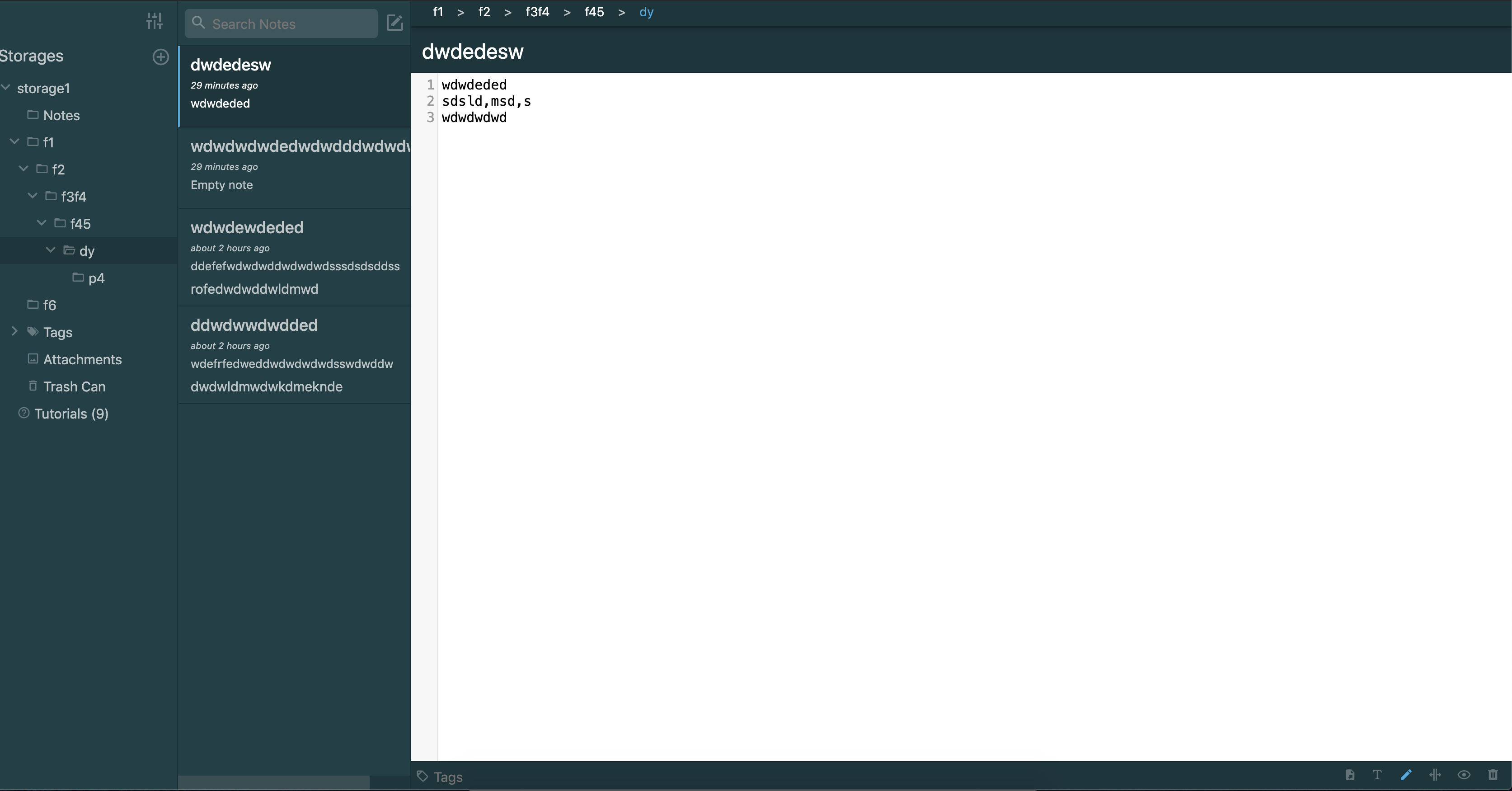The image size is (1512, 791).
Task: Enable side-by-side editor layout
Action: pyautogui.click(x=1435, y=775)
